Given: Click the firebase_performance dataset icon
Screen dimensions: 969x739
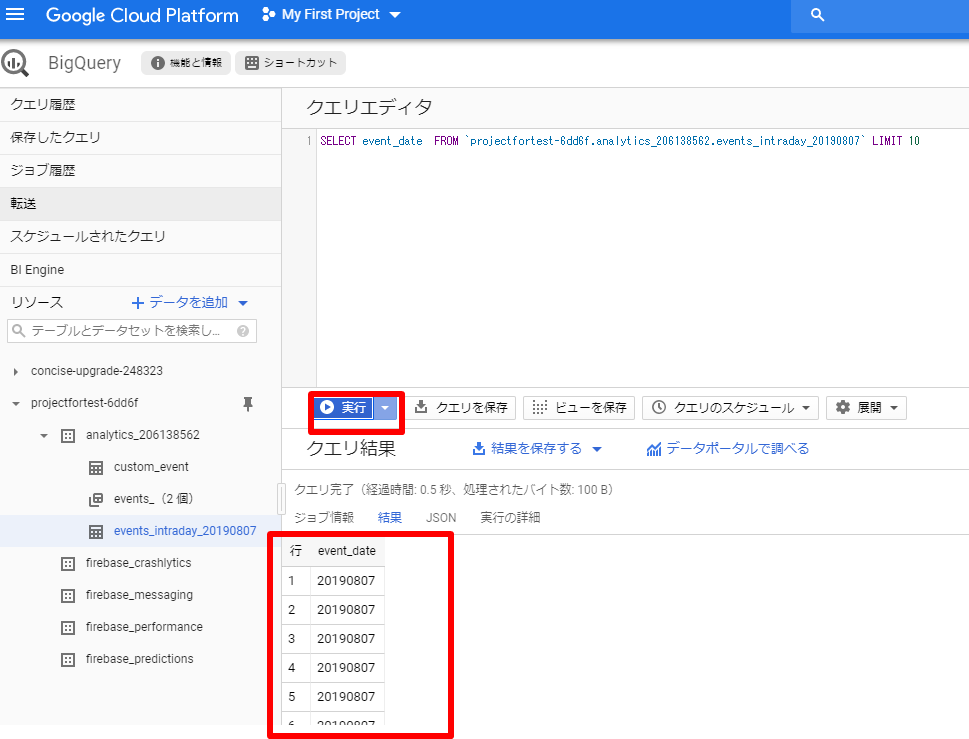Looking at the screenshot, I should point(68,628).
